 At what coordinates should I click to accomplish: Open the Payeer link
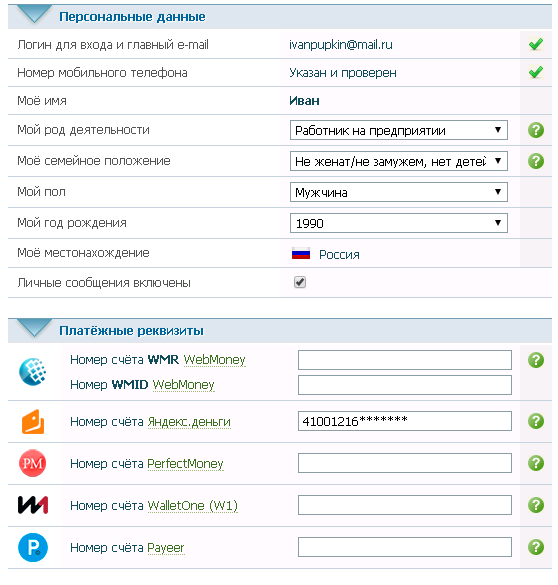click(166, 548)
